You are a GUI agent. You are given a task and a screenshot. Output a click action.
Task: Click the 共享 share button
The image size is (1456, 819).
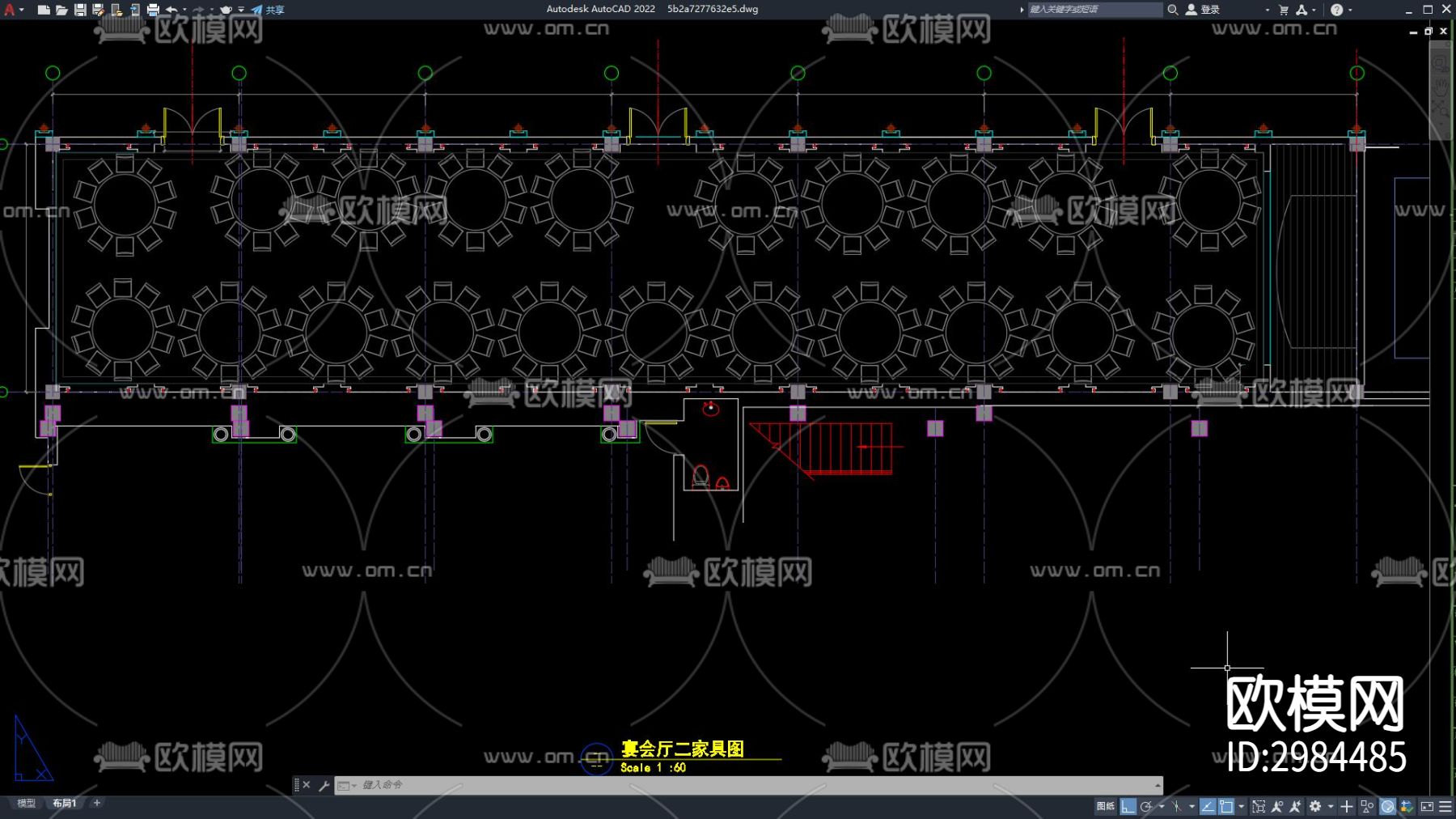click(x=268, y=10)
